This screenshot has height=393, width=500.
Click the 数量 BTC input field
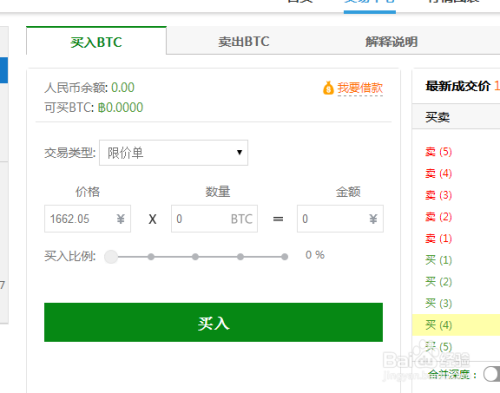[214, 219]
